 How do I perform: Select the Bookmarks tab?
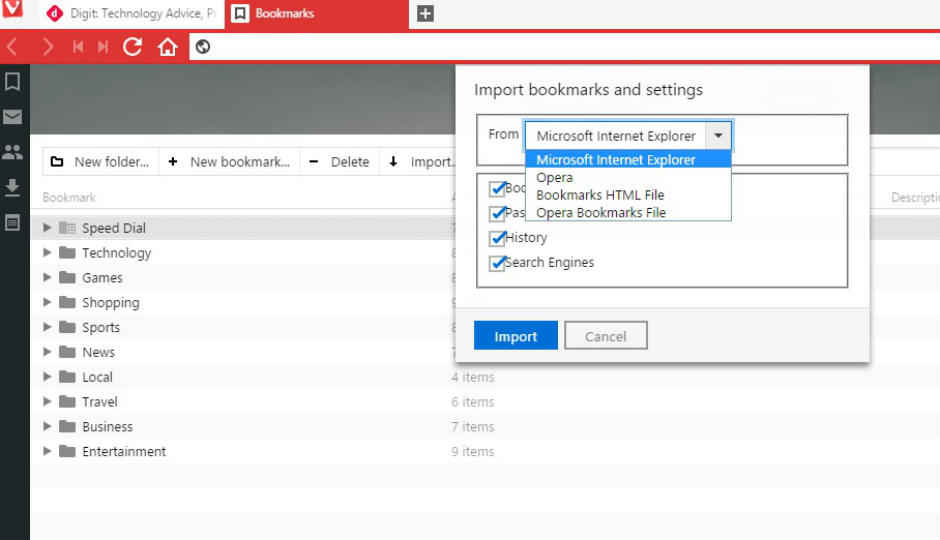coord(317,13)
